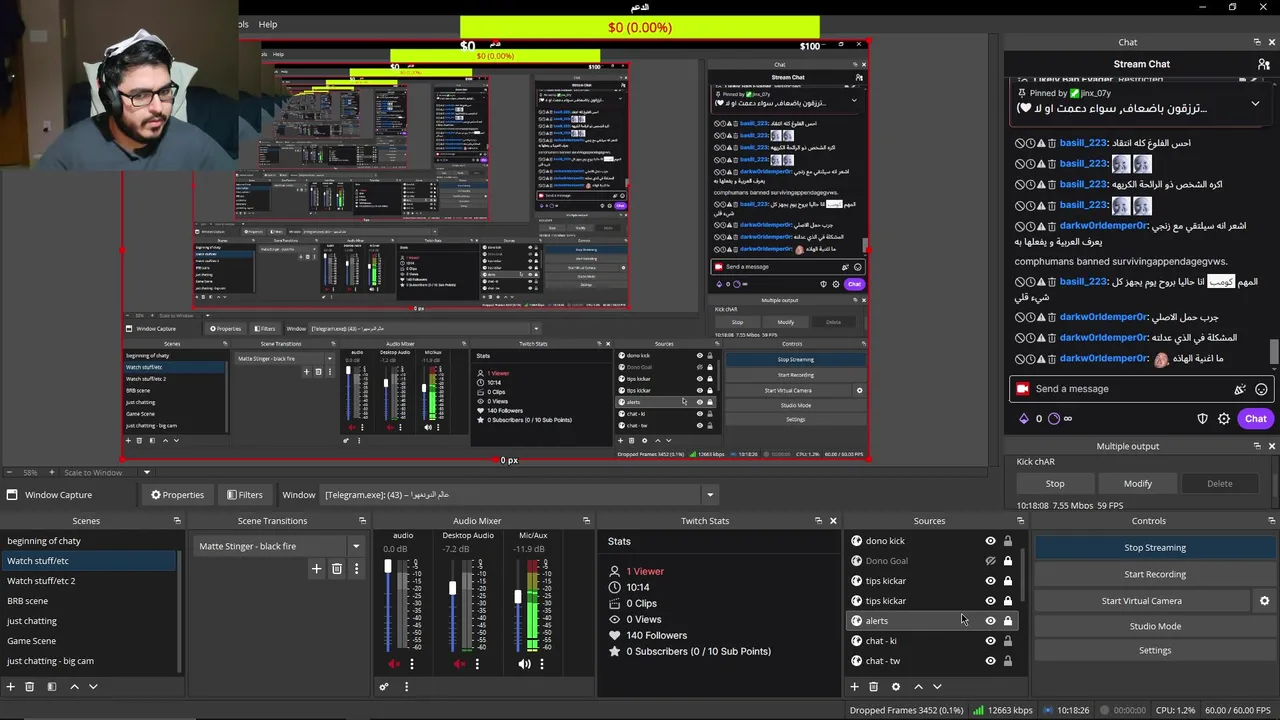The image size is (1280, 720).
Task: Open source Properties button
Action: tap(177, 495)
